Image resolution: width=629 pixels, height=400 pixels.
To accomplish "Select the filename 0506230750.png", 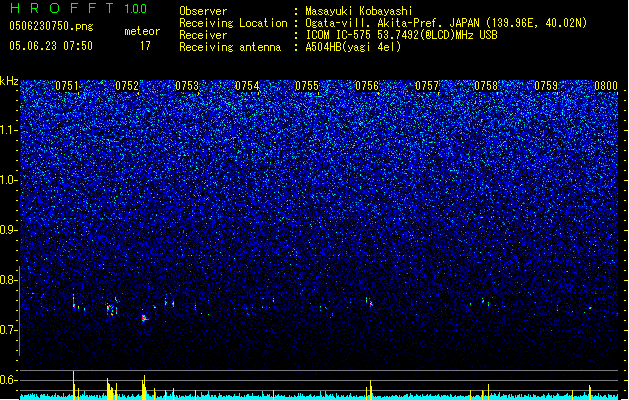I will [x=51, y=26].
